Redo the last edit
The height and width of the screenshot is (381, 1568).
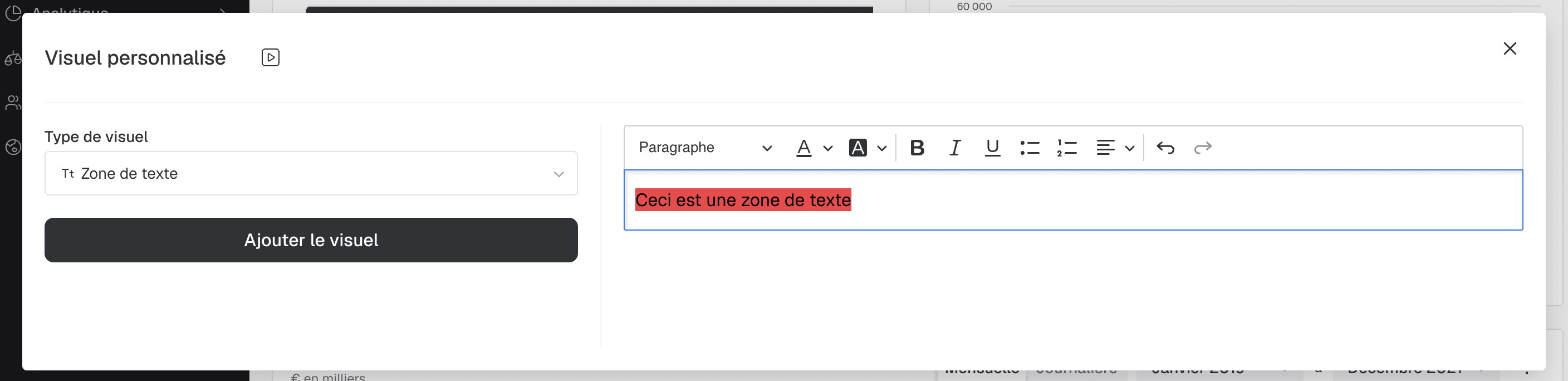pyautogui.click(x=1202, y=148)
